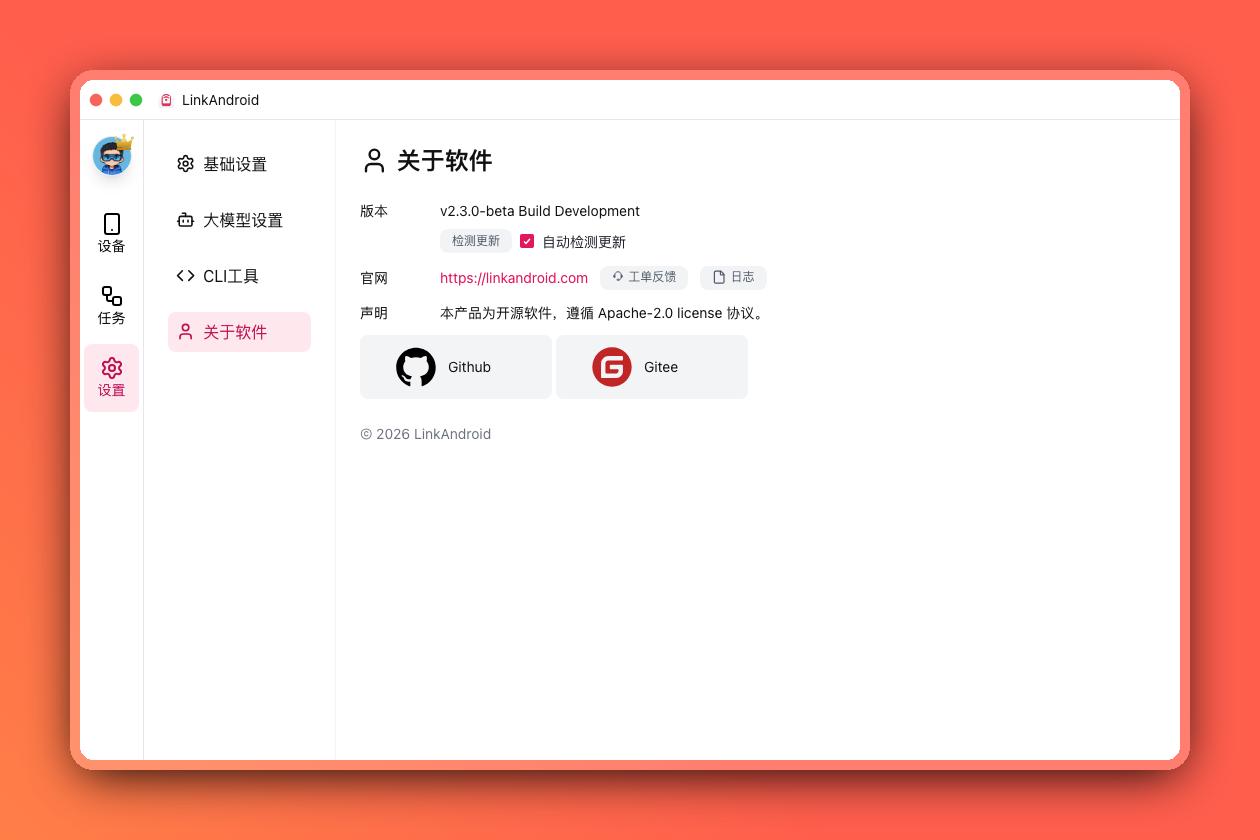Select 关于软件 about menu item

239,332
